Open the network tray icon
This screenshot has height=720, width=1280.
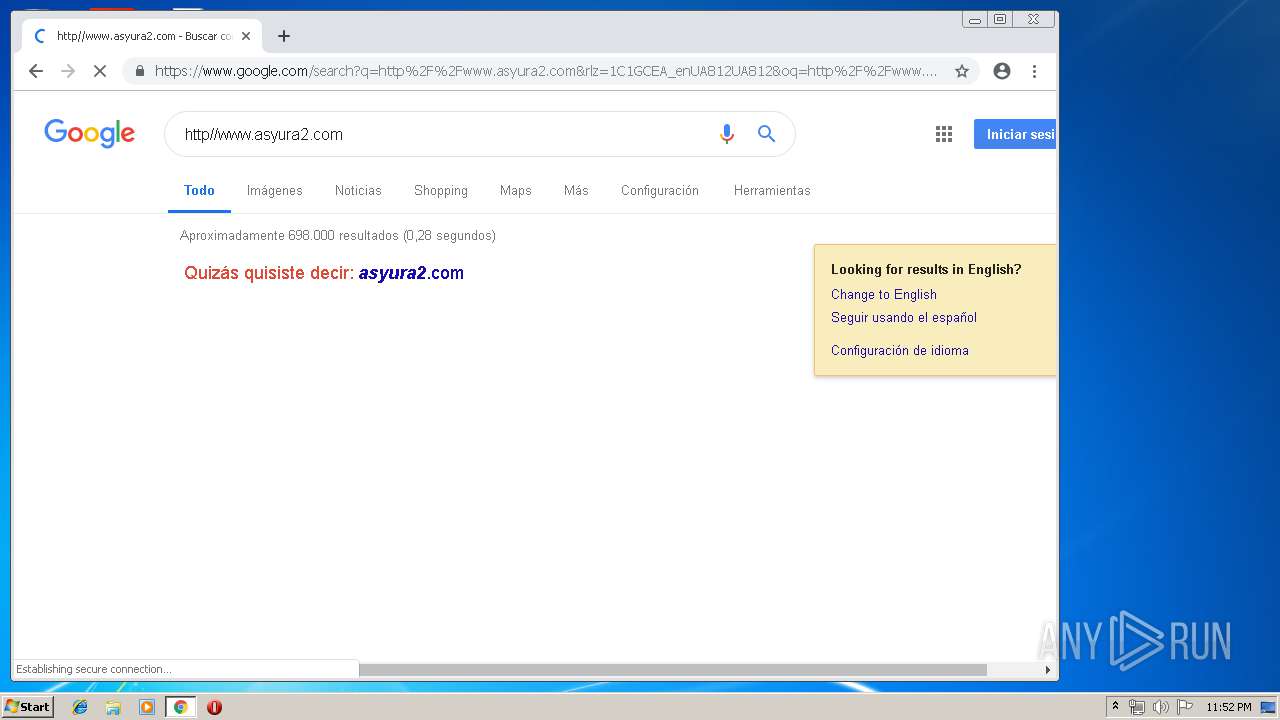pos(1137,707)
